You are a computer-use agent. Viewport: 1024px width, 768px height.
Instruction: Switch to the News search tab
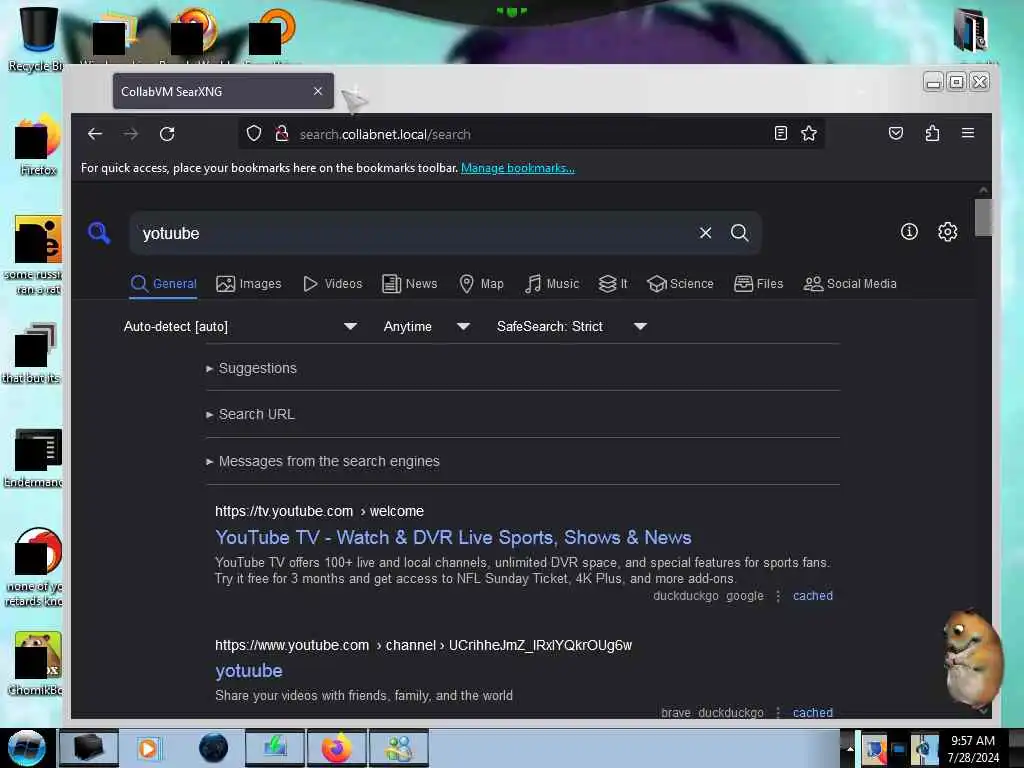pyautogui.click(x=409, y=284)
